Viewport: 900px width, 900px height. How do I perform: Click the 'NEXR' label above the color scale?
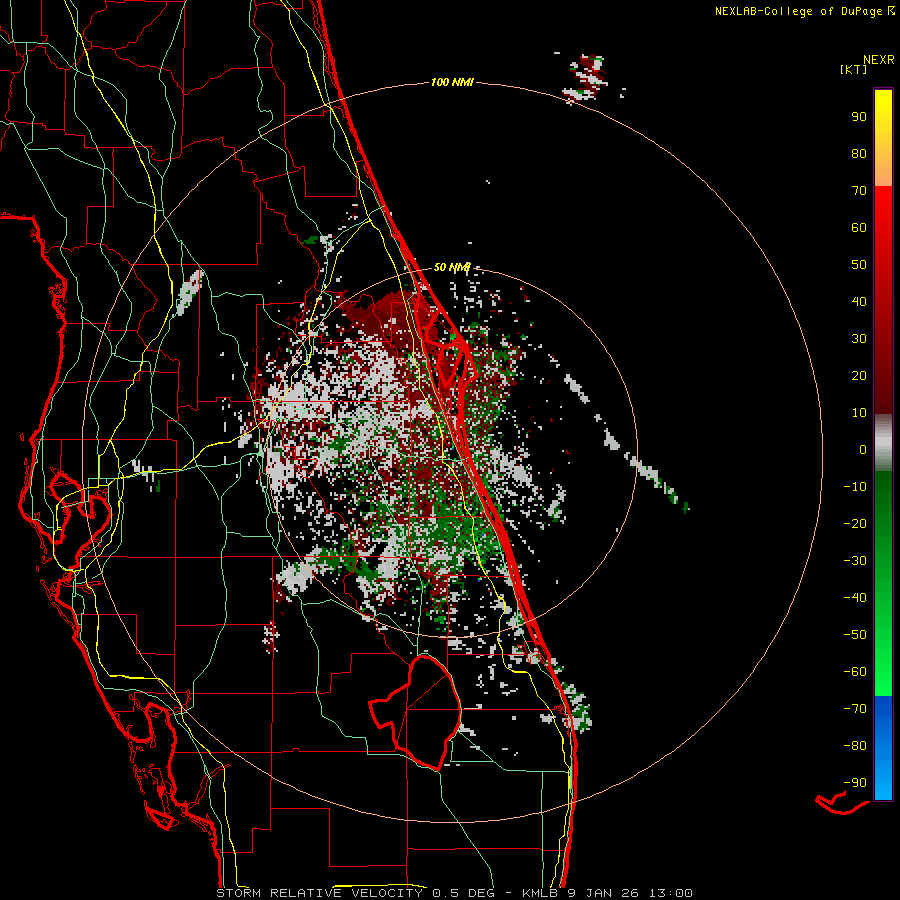879,60
